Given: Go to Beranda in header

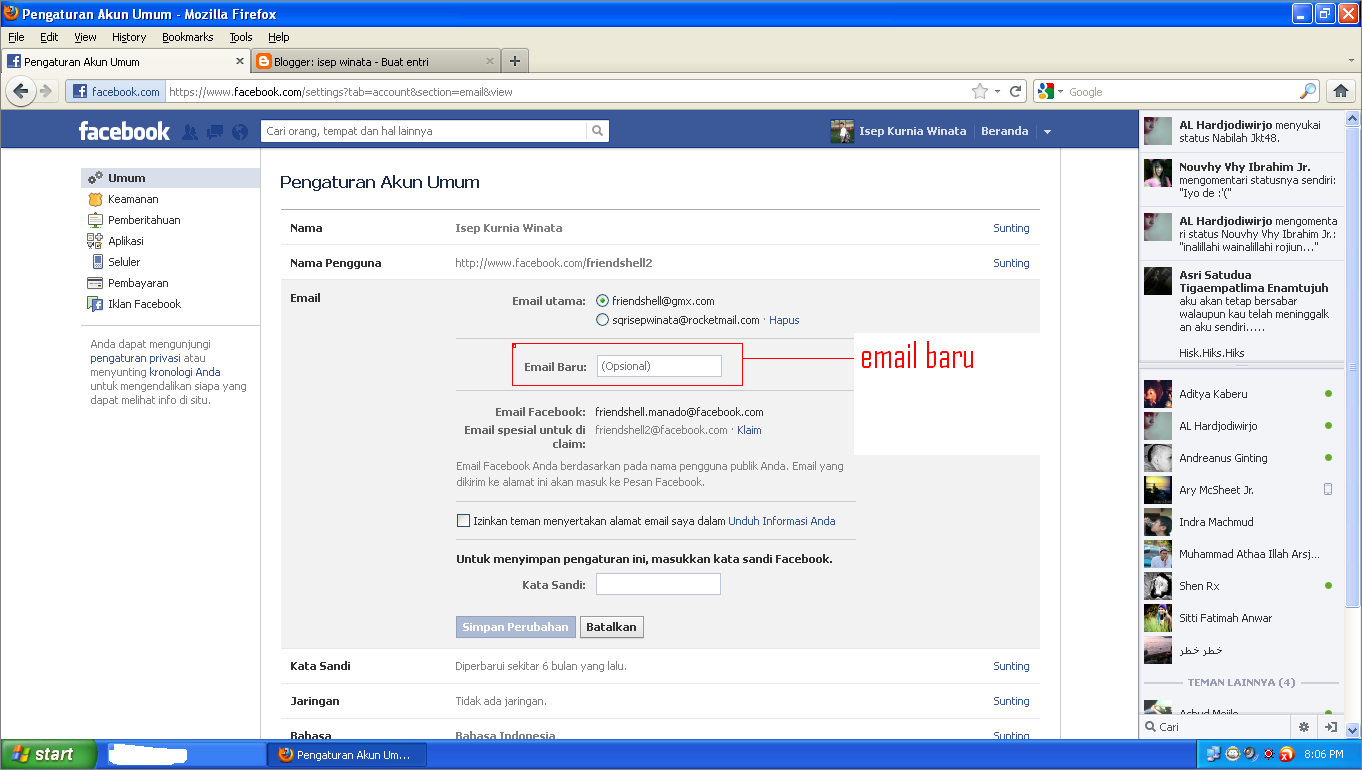Looking at the screenshot, I should tap(1004, 131).
